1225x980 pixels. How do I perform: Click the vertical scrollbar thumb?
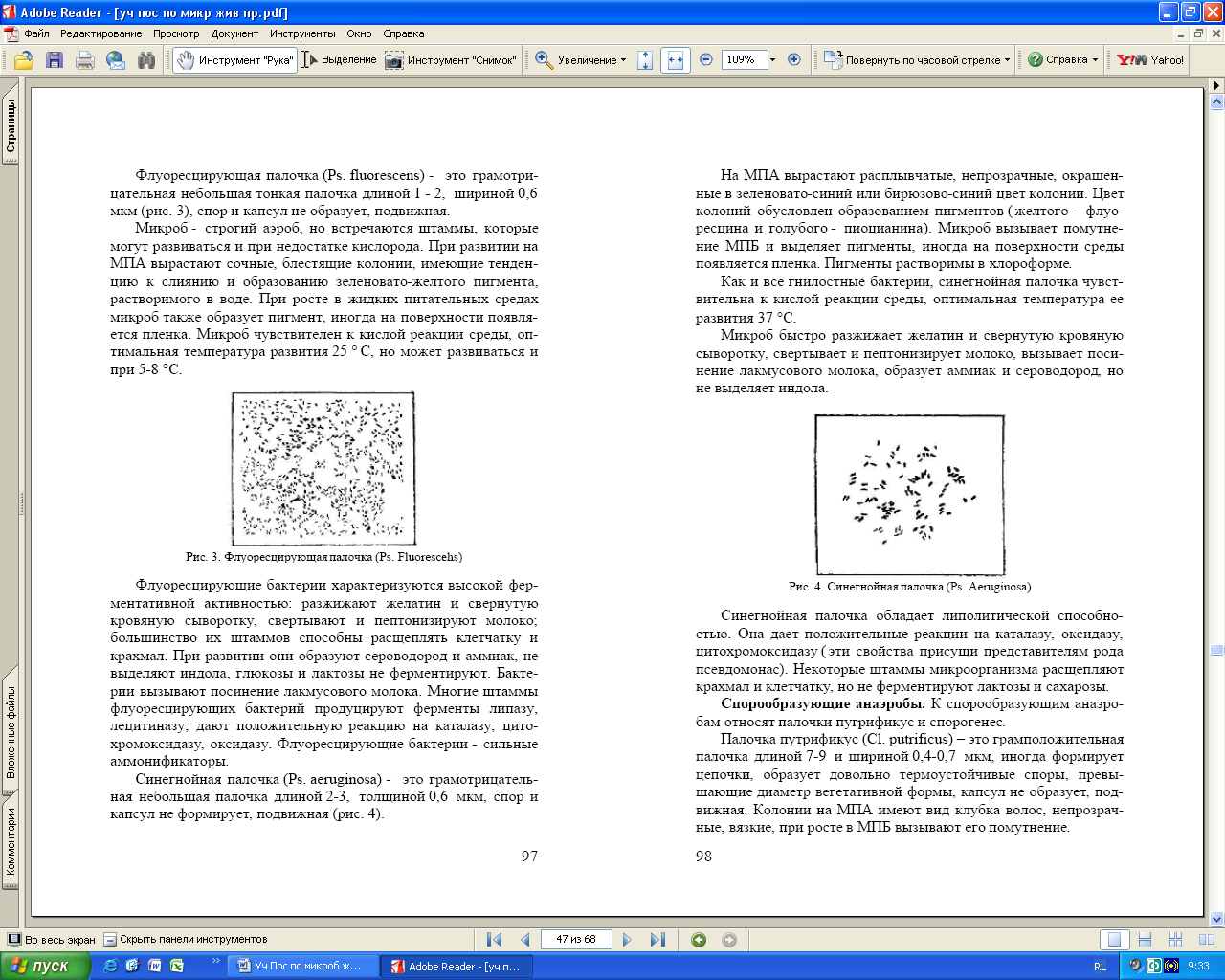coord(1216,650)
